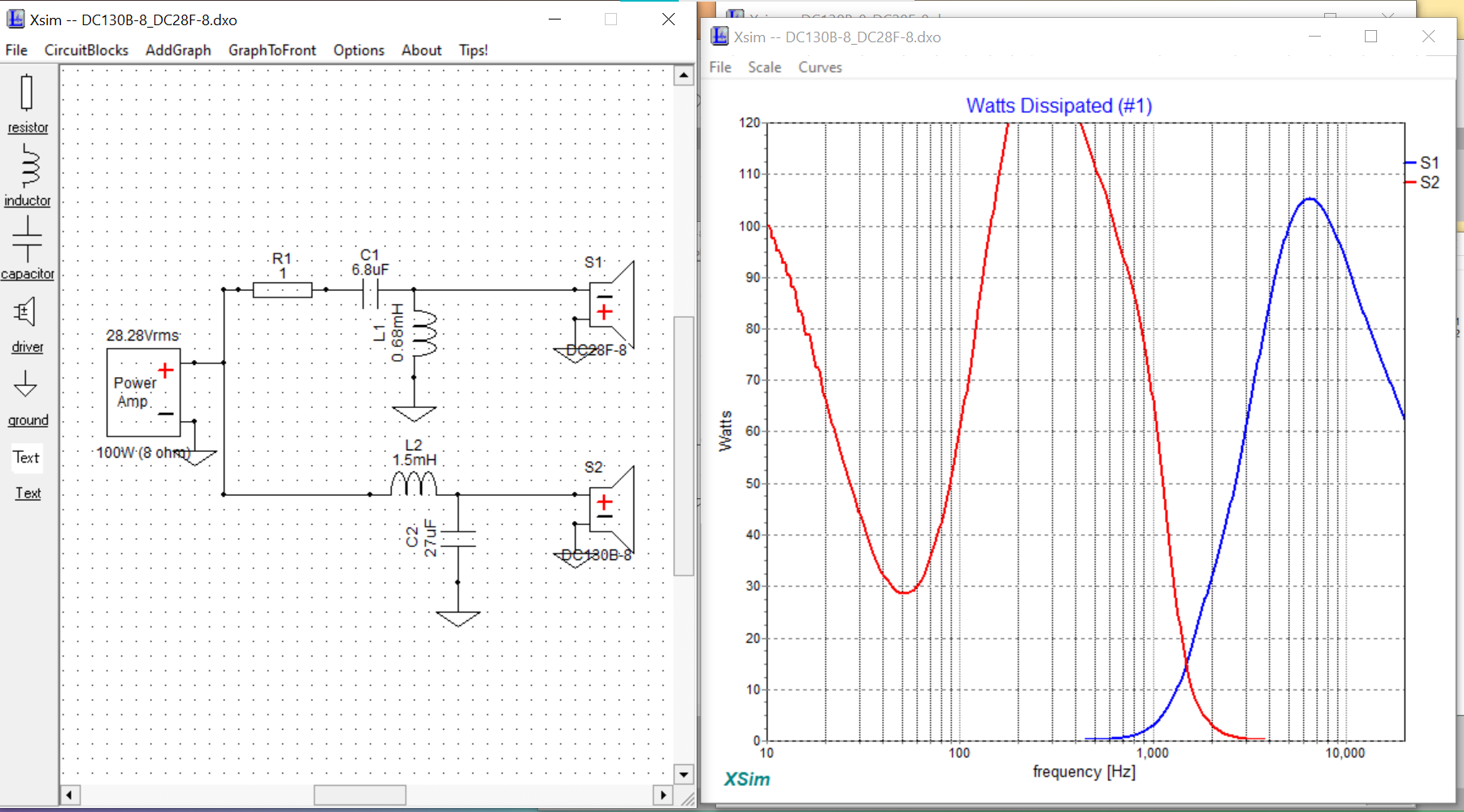This screenshot has height=812, width=1464.
Task: Click the horizontal scrollbar thumb
Action: (x=360, y=795)
